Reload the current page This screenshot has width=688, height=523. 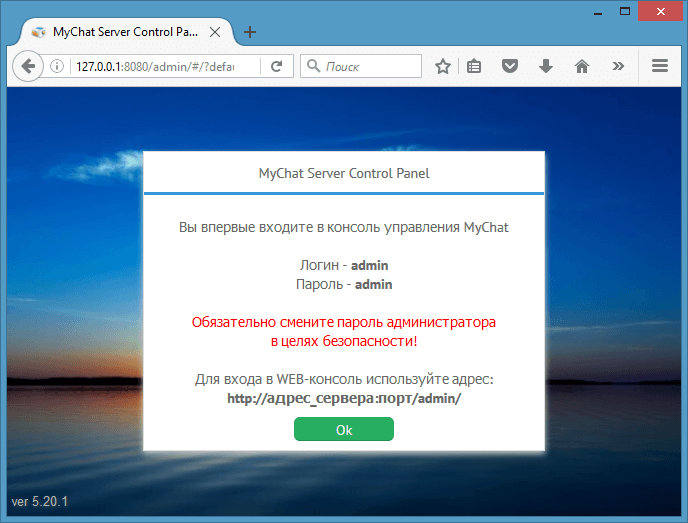point(276,67)
